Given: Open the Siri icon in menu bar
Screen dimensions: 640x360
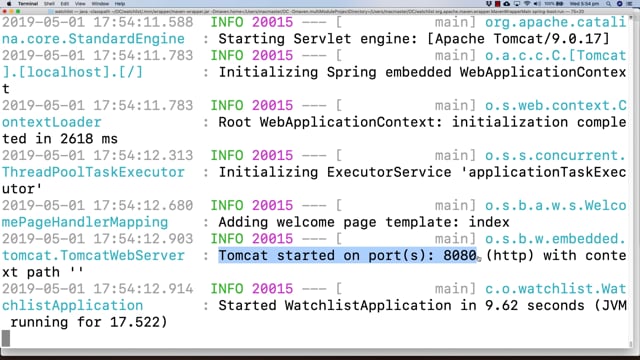Looking at the screenshot, I should 619,3.
